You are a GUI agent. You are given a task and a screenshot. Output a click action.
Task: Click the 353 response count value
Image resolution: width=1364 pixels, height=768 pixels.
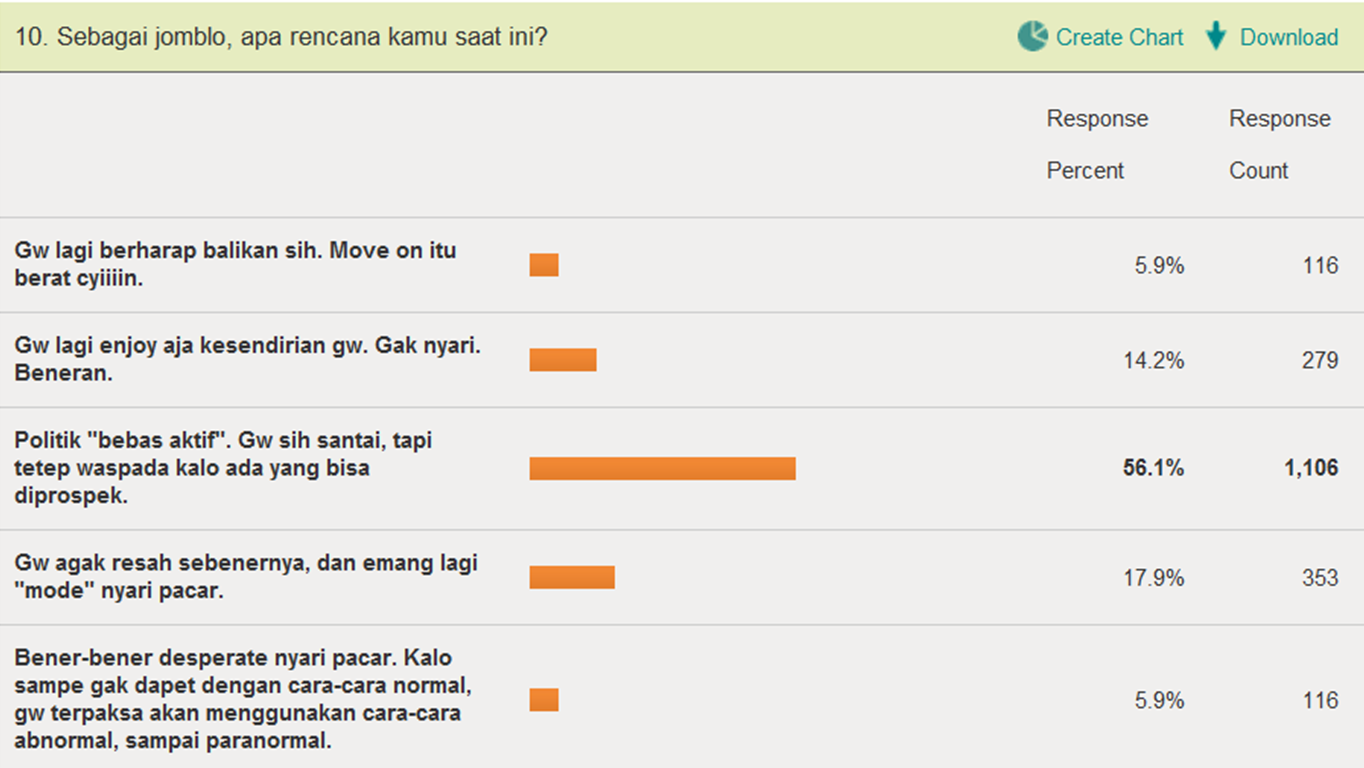coord(1320,577)
